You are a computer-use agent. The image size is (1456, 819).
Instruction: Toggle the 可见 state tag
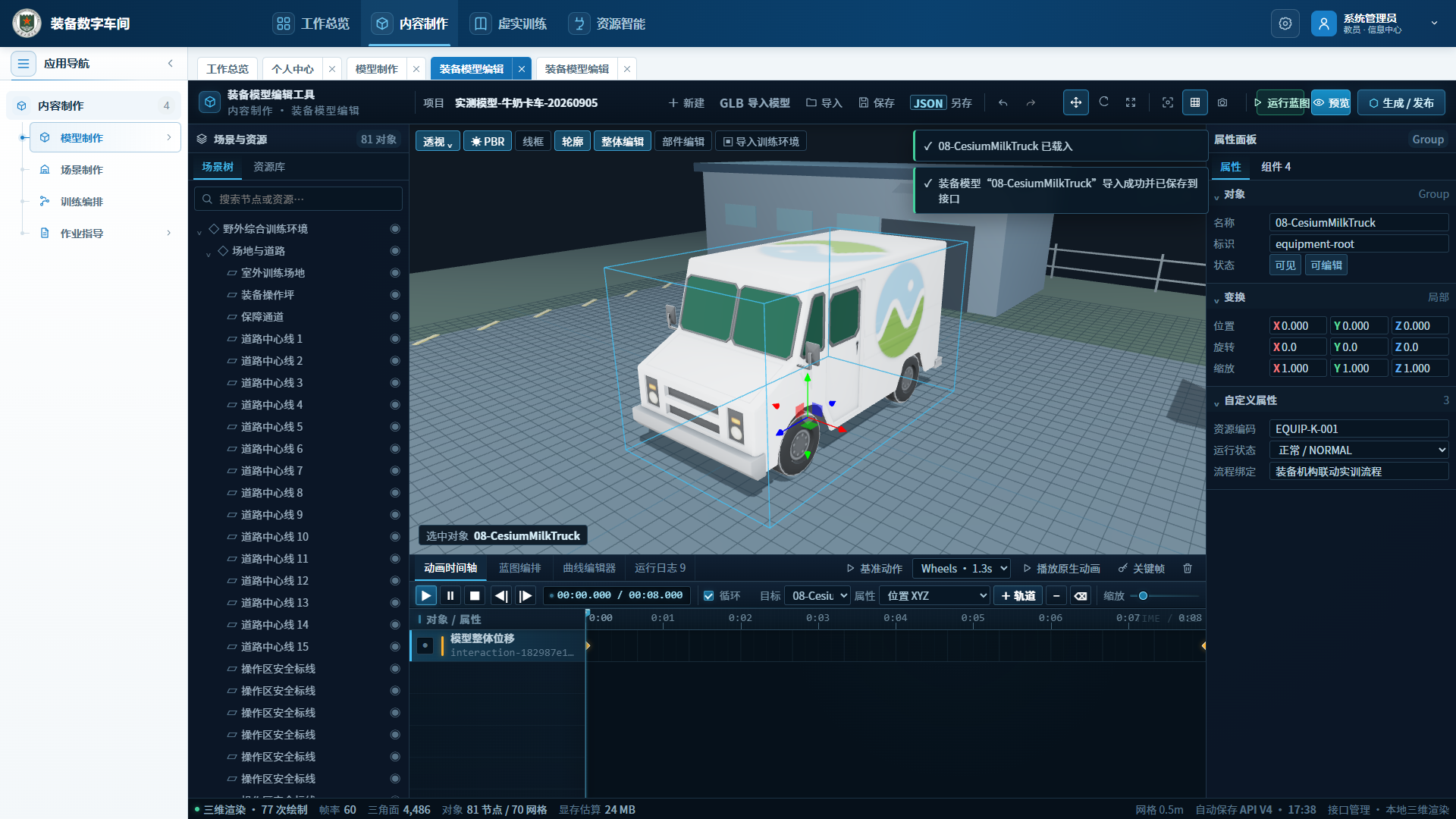(1285, 265)
